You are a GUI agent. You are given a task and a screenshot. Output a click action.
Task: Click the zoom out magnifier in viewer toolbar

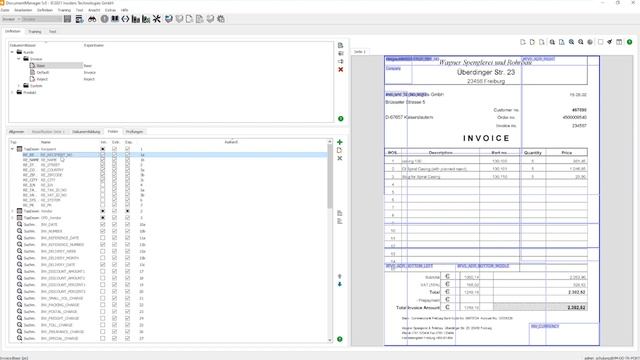tap(581, 42)
